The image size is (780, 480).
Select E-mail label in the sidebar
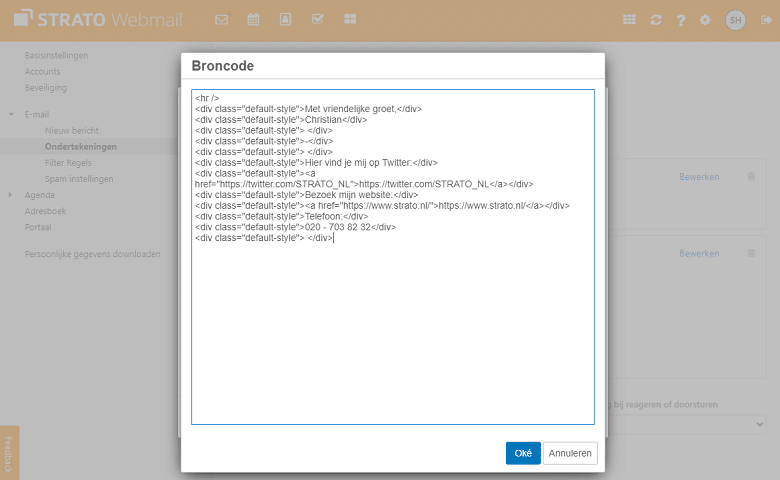coord(37,114)
